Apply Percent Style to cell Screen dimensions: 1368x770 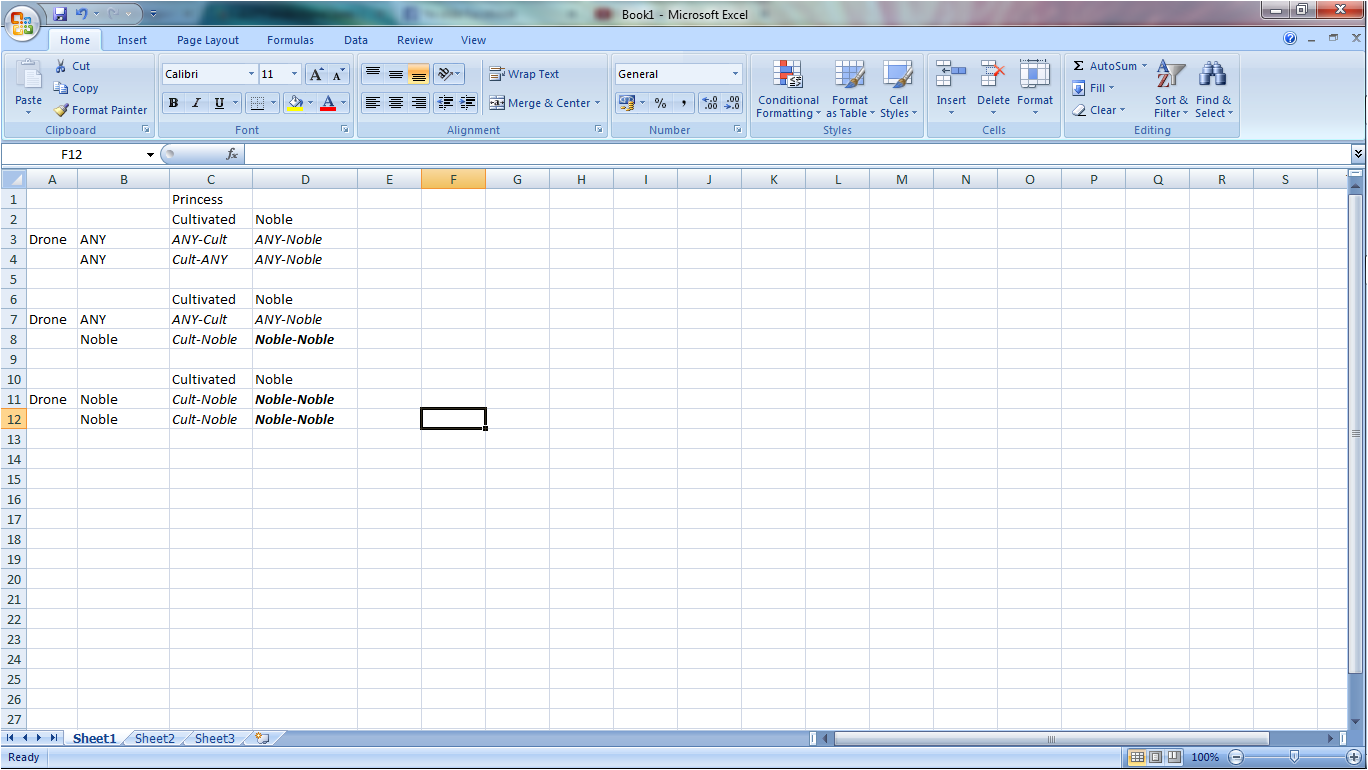[x=661, y=103]
